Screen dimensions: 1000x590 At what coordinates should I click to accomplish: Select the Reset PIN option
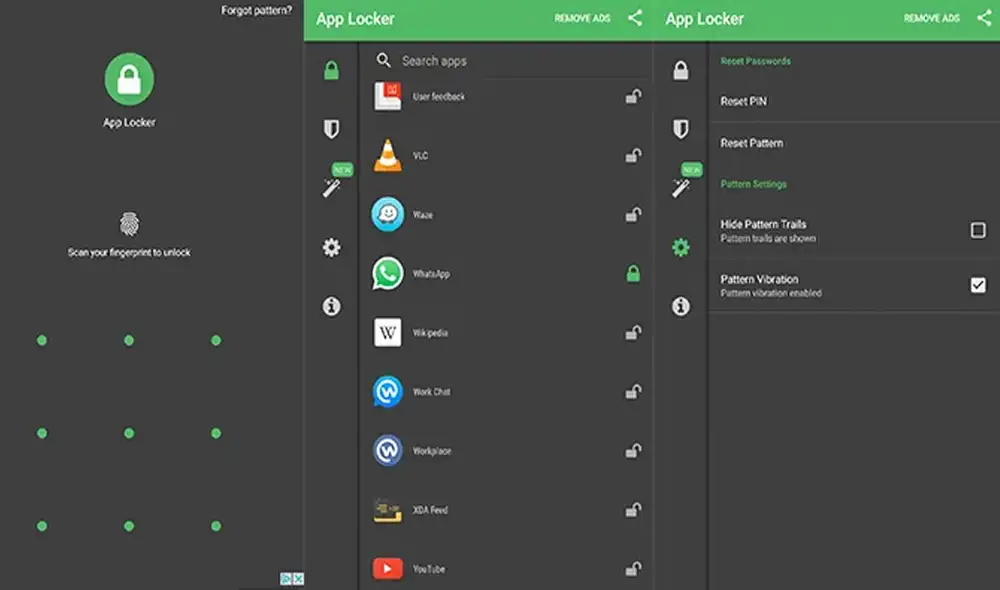pos(745,101)
